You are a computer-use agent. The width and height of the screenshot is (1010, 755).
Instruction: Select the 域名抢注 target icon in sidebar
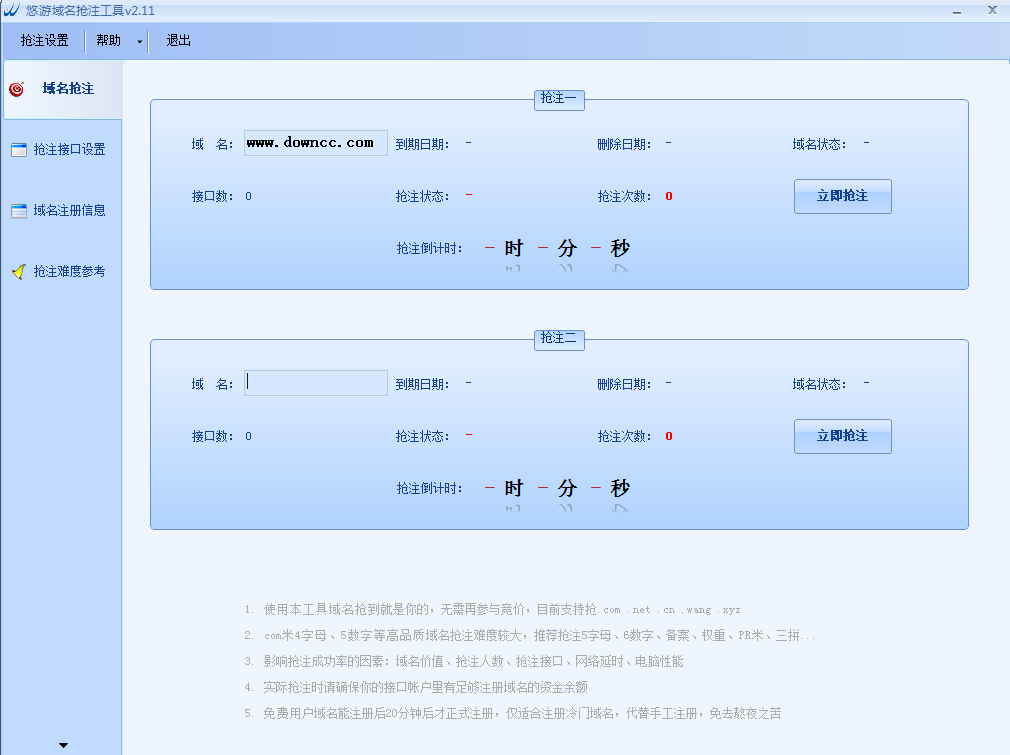pos(16,88)
